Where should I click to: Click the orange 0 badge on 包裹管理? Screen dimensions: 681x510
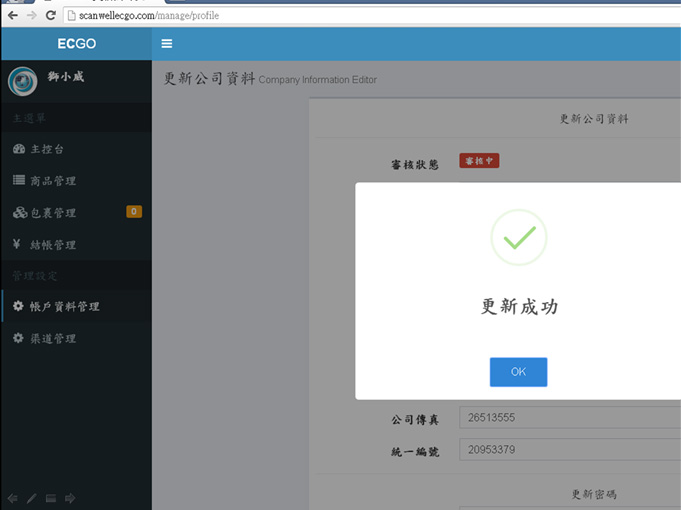tap(134, 212)
